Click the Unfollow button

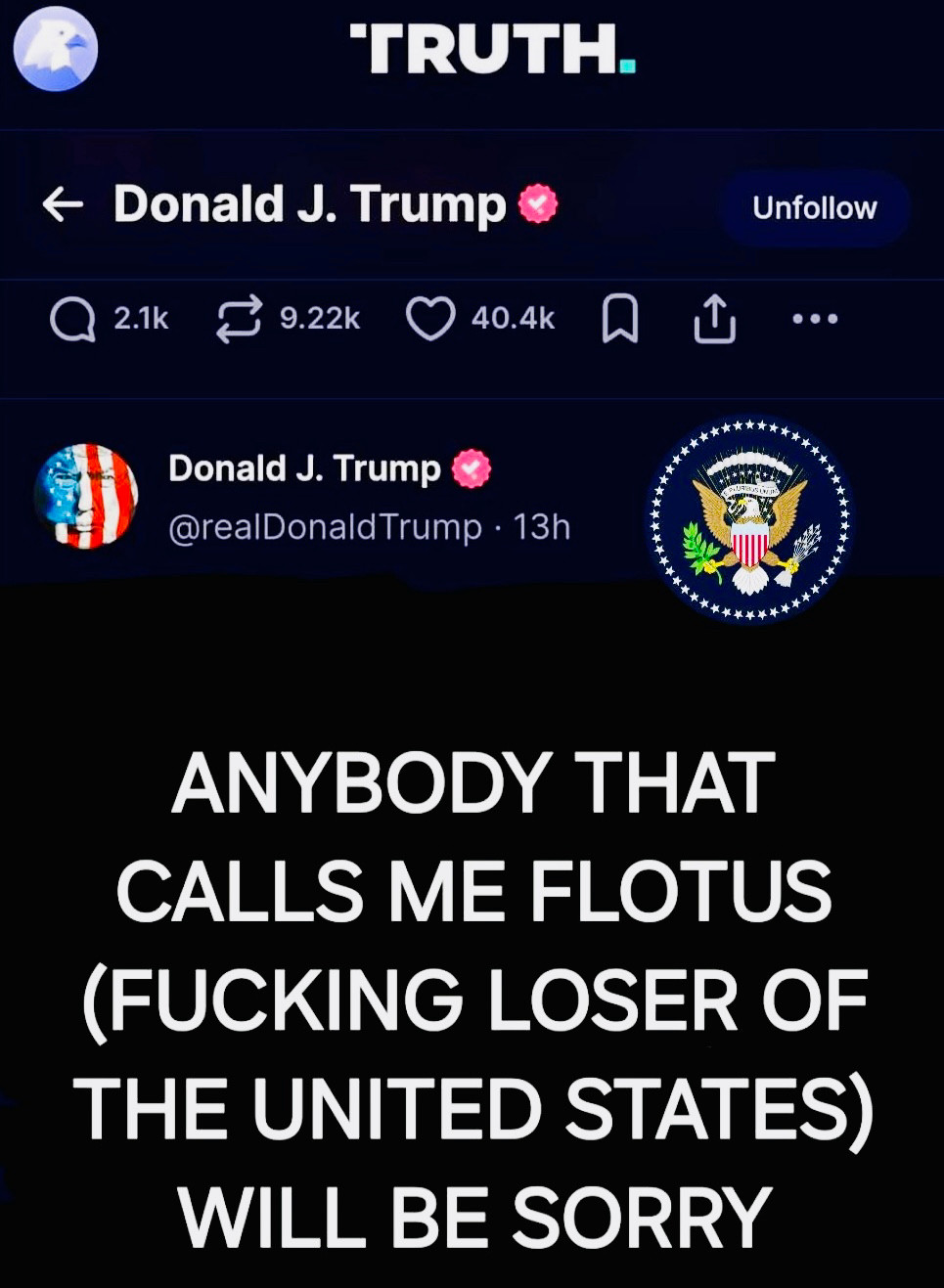[x=814, y=207]
